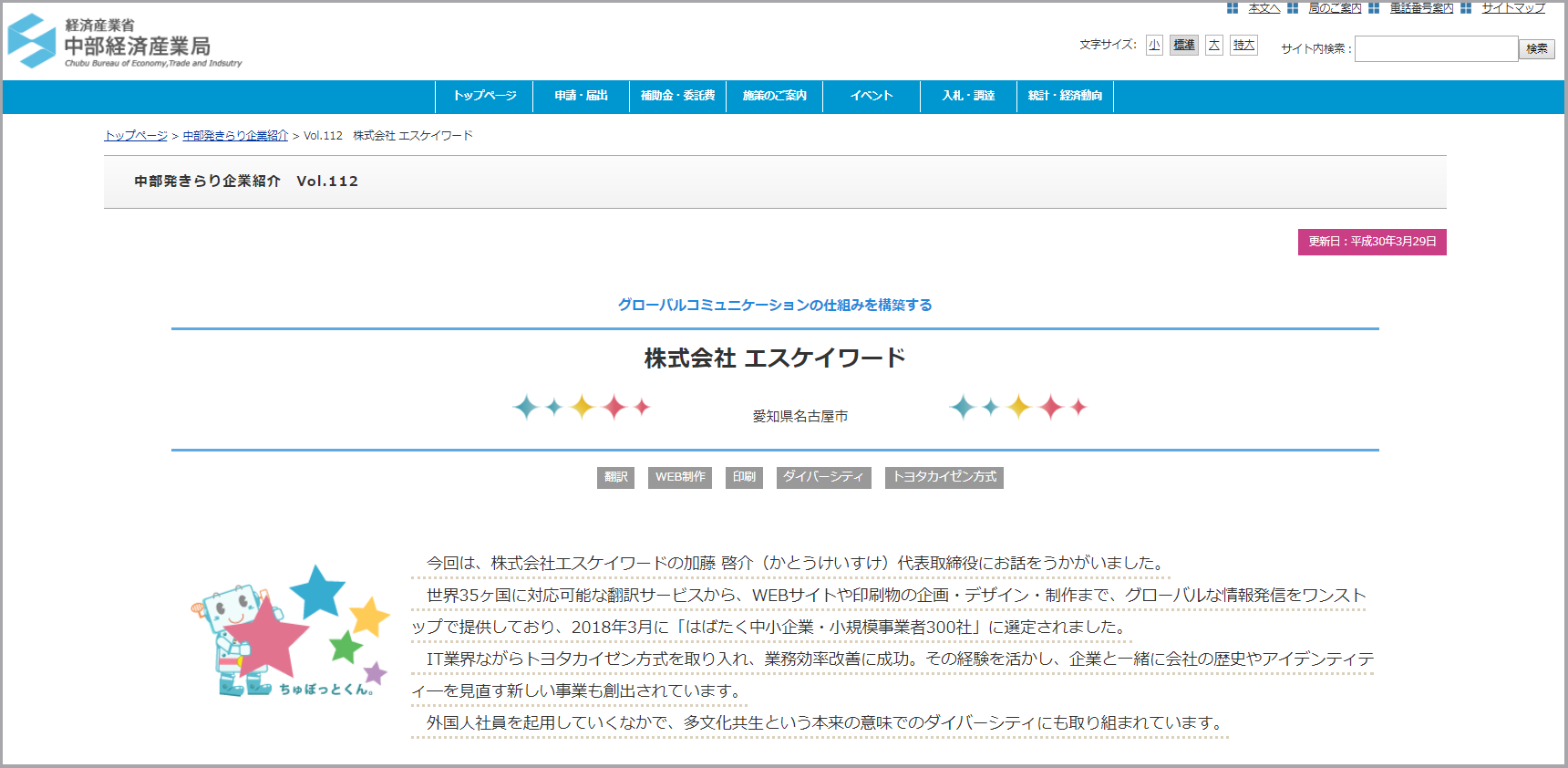Focus the サイト内検索 text field
1568x768 pixels.
point(1436,48)
